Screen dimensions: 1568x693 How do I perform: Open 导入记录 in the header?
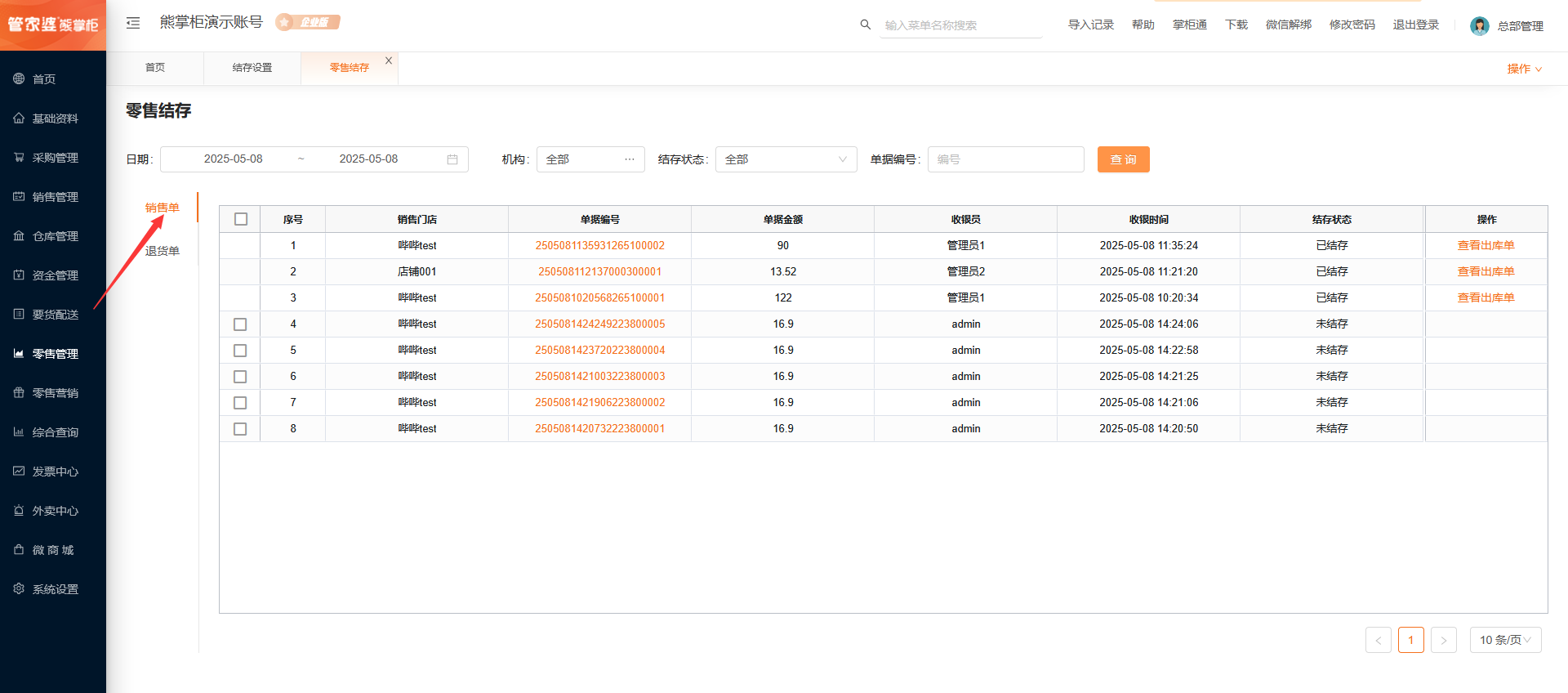coord(1091,25)
